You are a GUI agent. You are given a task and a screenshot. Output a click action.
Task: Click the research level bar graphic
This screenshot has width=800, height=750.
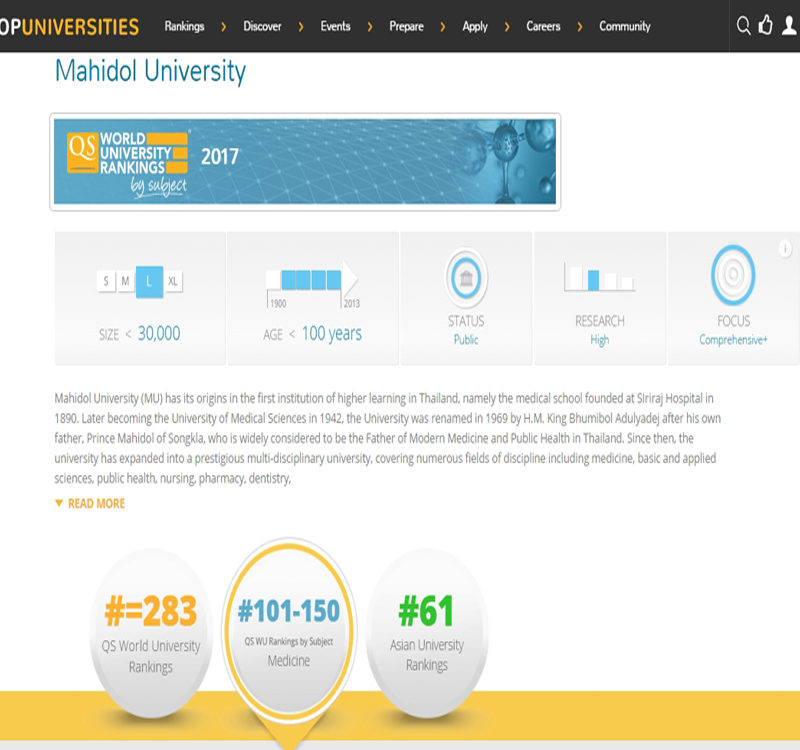[599, 279]
